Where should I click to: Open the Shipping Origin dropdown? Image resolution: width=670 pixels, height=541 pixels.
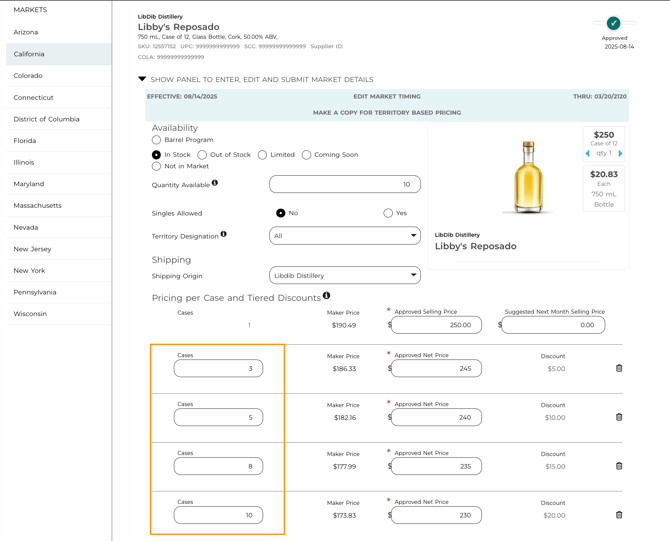click(345, 276)
